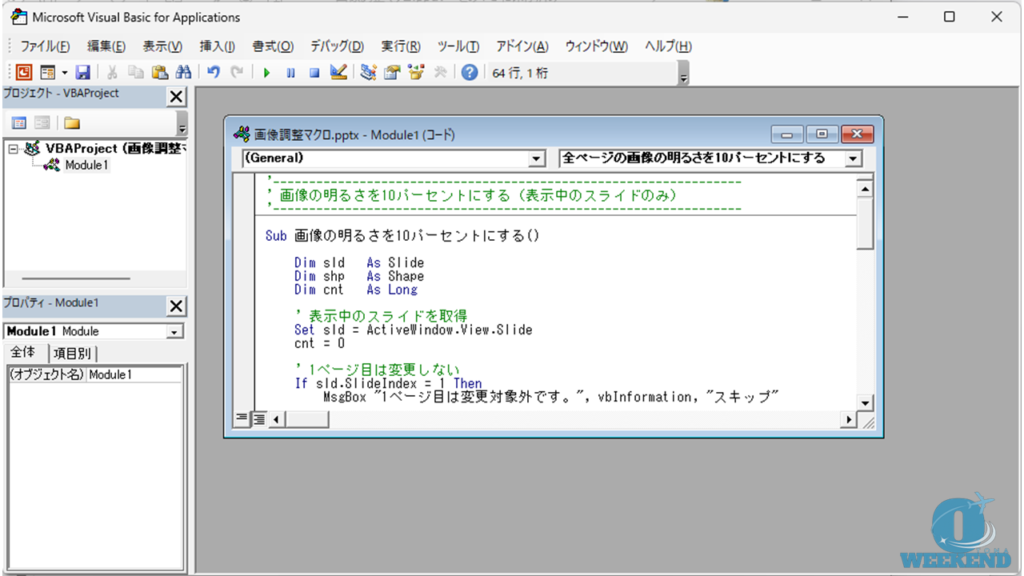This screenshot has height=576, width=1024.
Task: Click Cut scissors icon
Action: [112, 72]
